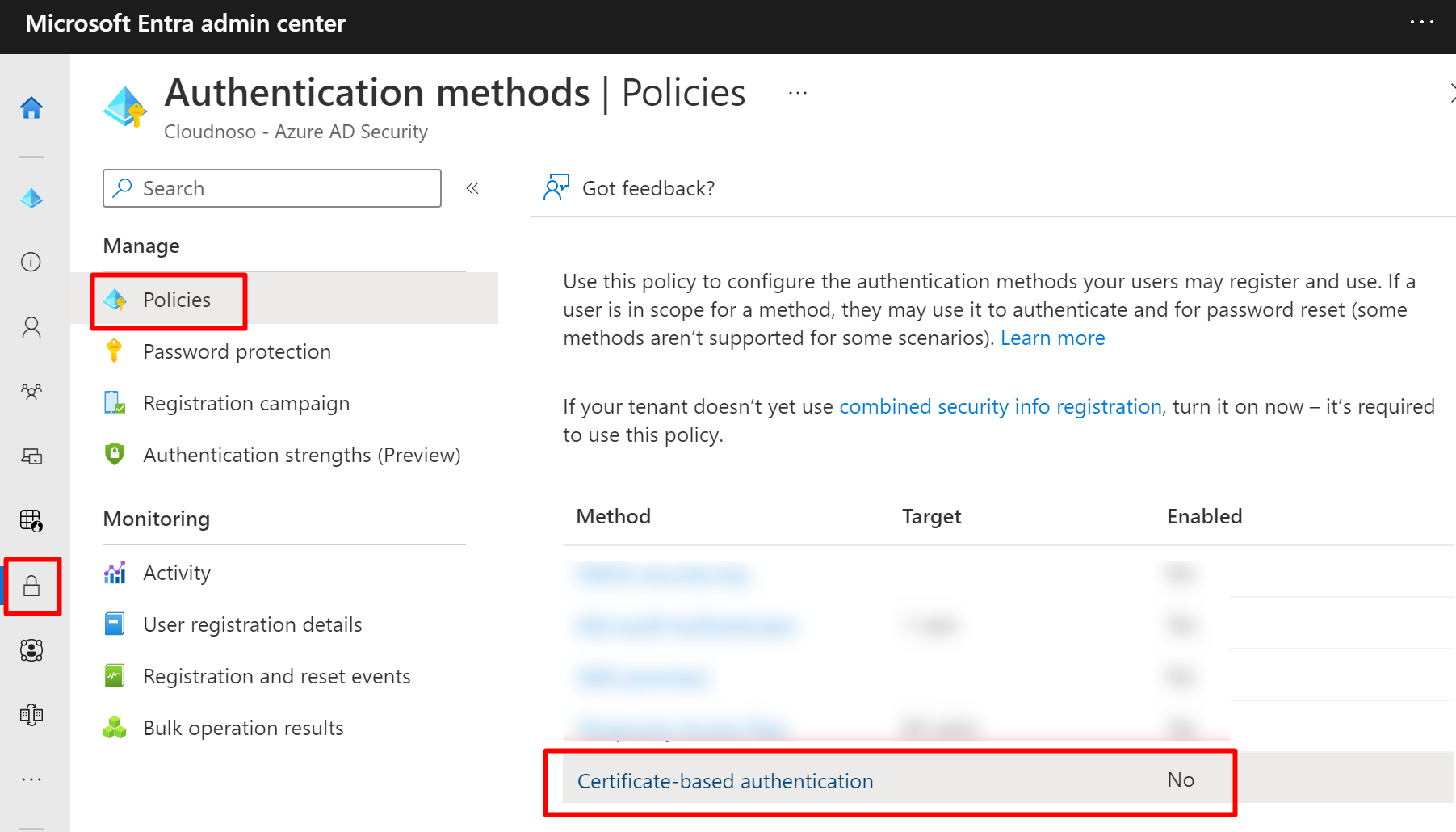Open Password protection menu item
Image resolution: width=1456 pixels, height=832 pixels.
(237, 351)
